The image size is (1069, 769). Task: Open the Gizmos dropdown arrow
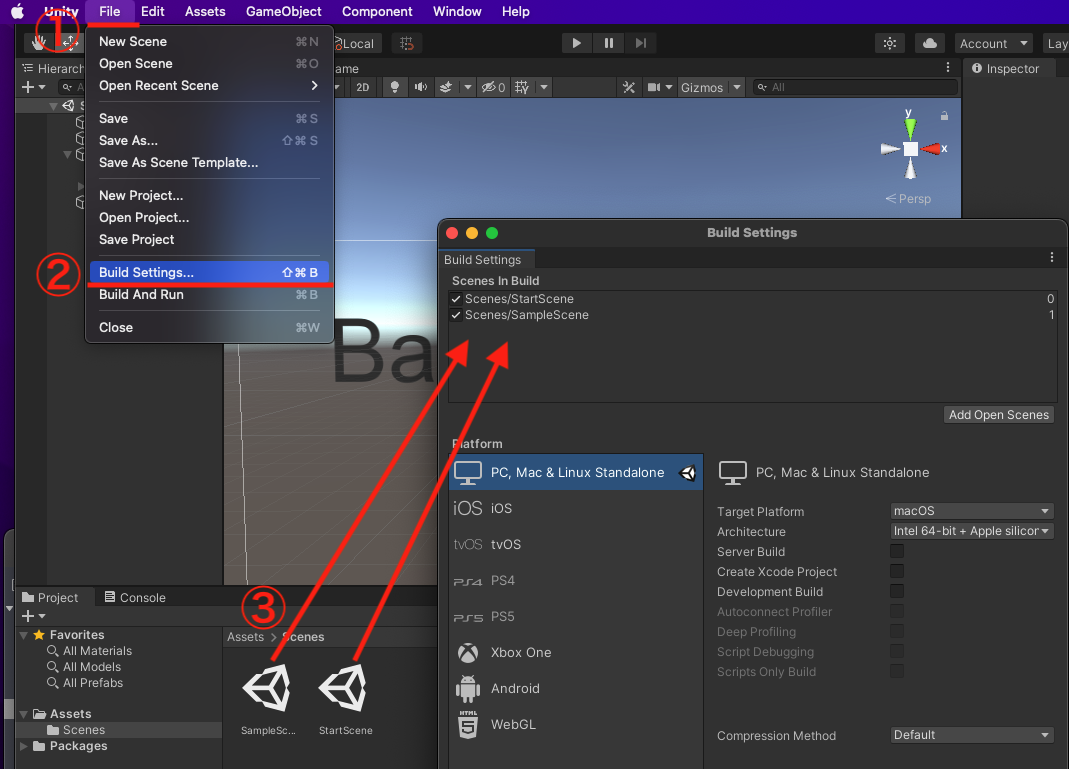tap(737, 87)
